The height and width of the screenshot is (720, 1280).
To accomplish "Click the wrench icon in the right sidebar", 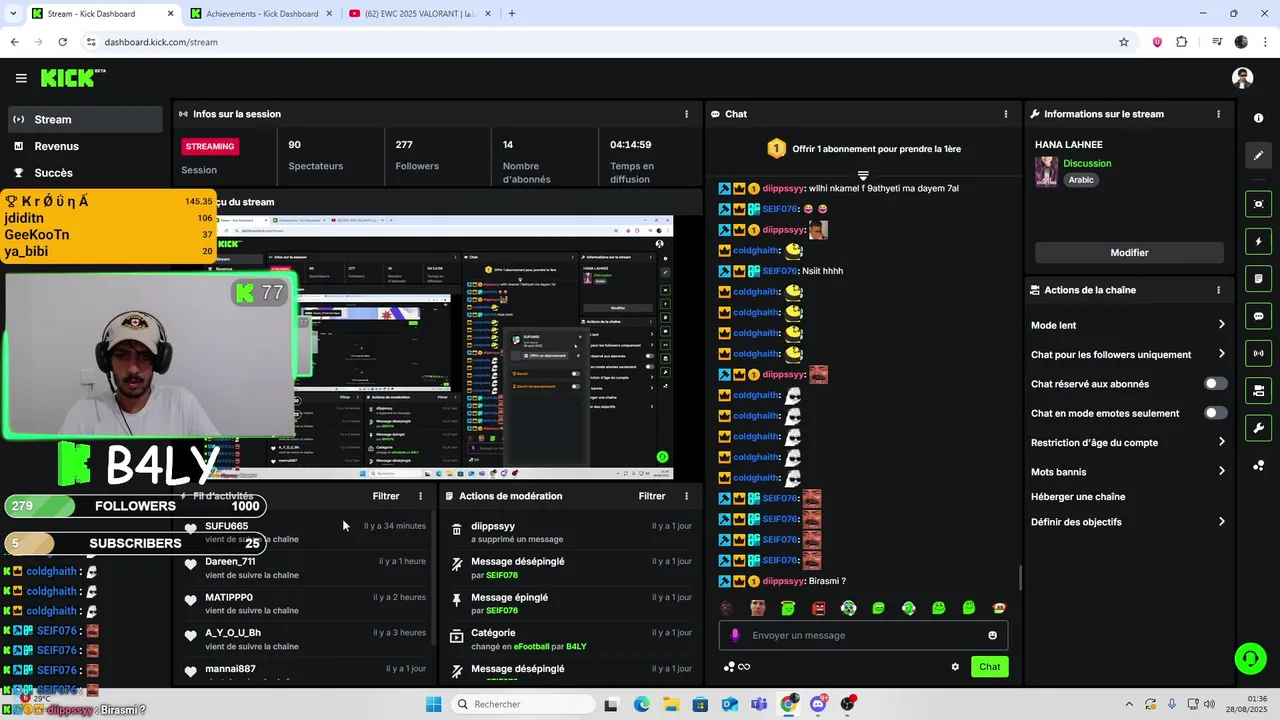I will click(1258, 428).
